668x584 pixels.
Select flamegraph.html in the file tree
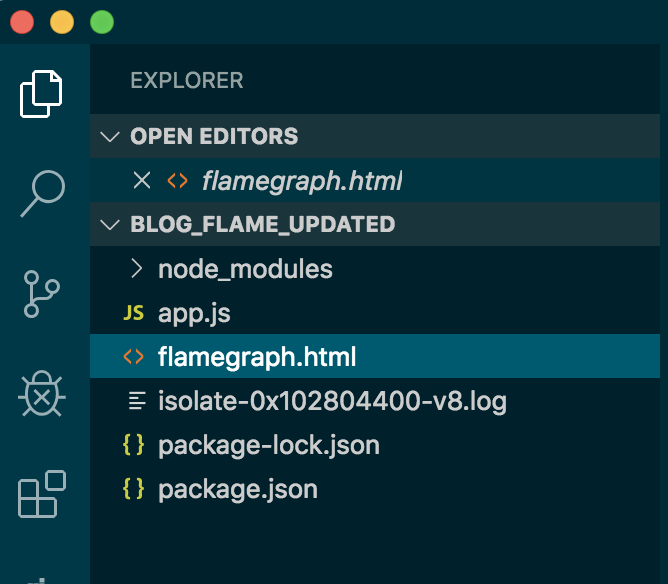375,357
